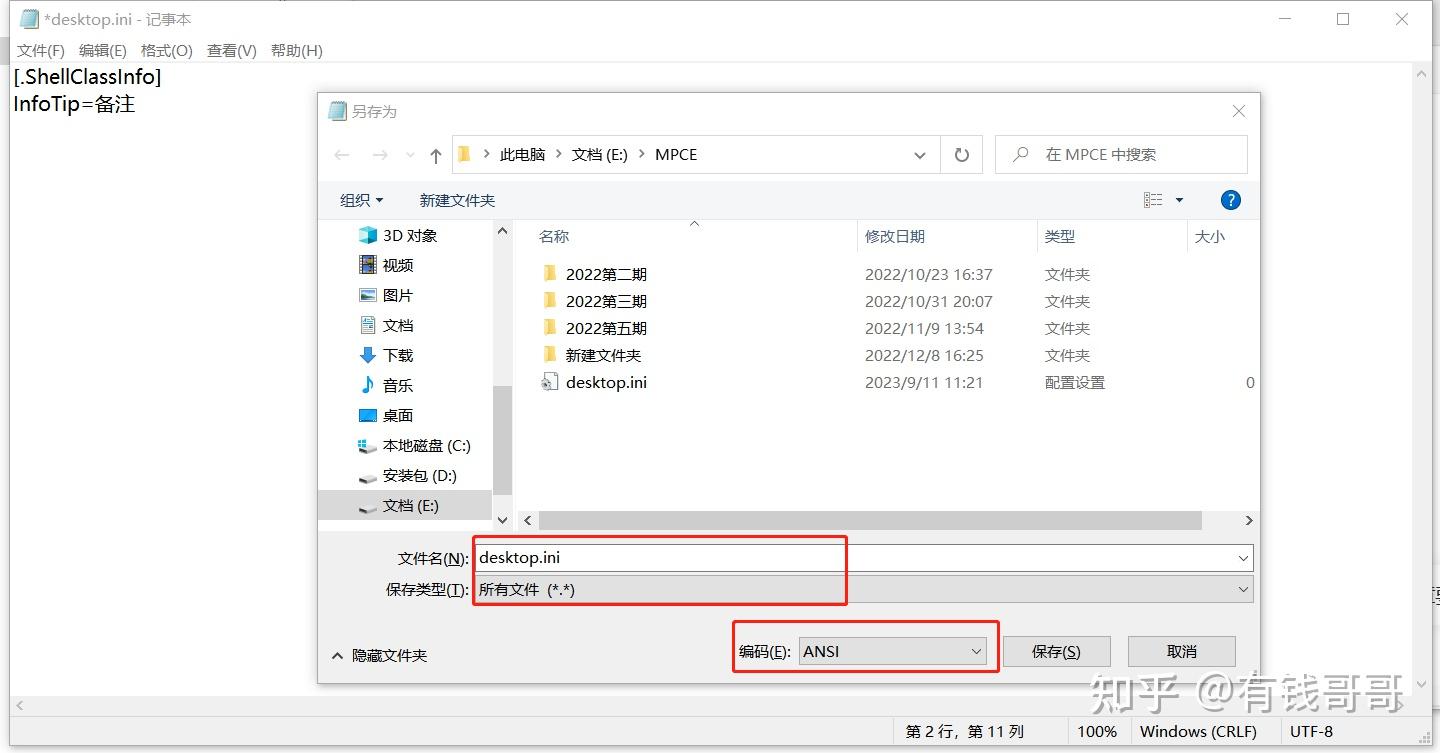This screenshot has height=753, width=1440.
Task: Click the up-one-level arrow in the dialog
Action: tap(435, 154)
